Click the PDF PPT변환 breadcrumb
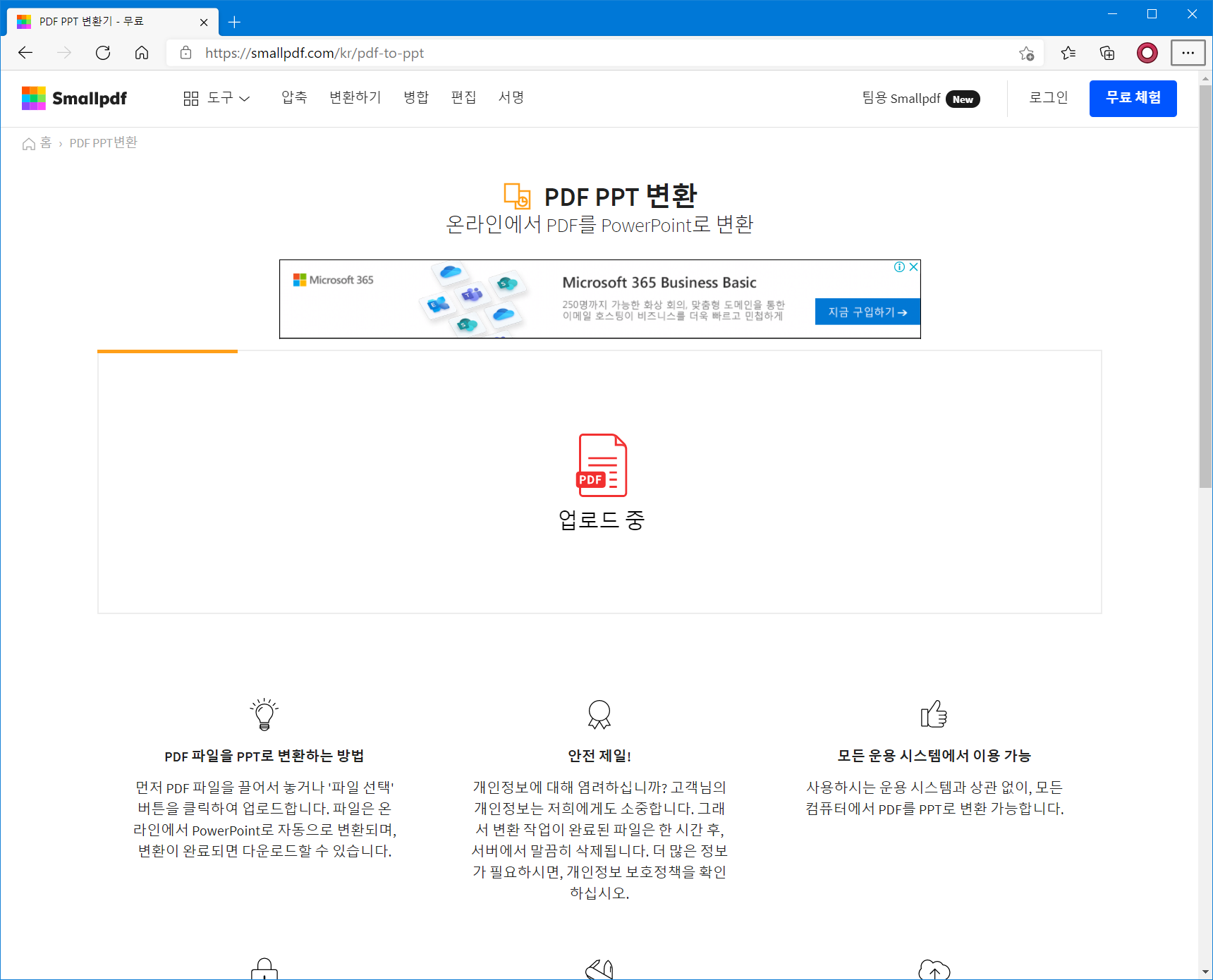Screen dimensions: 1213x980 click(104, 143)
